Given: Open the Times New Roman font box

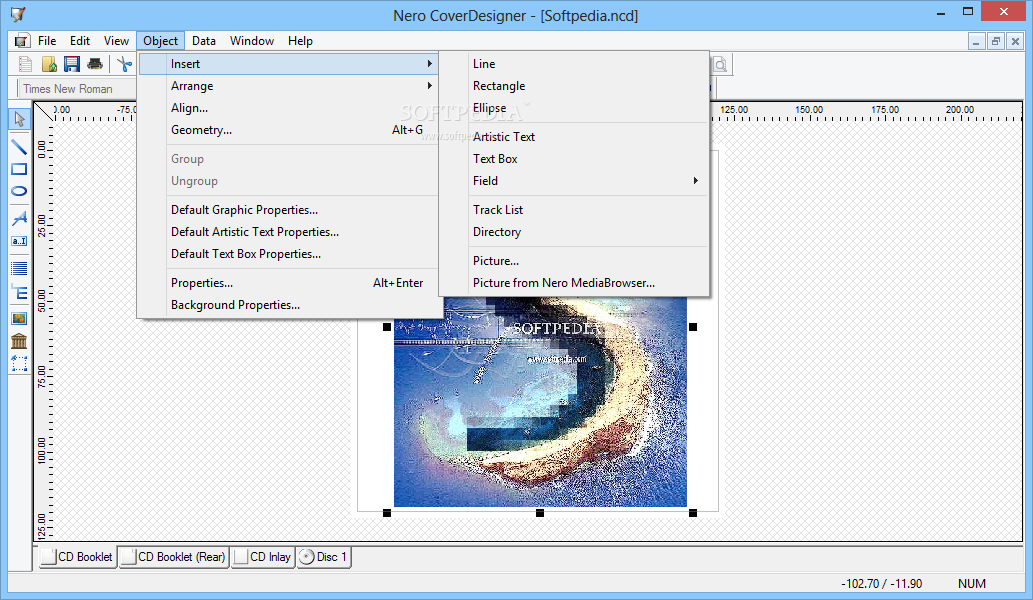Looking at the screenshot, I should [77, 89].
